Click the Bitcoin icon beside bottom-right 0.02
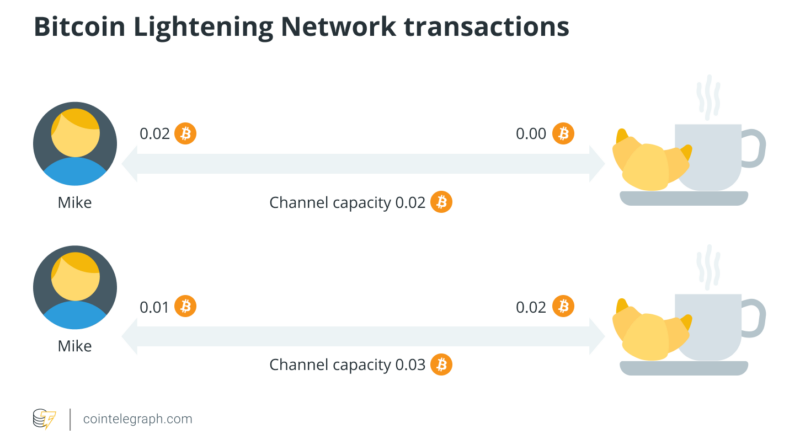The height and width of the screenshot is (445, 800). [x=563, y=305]
